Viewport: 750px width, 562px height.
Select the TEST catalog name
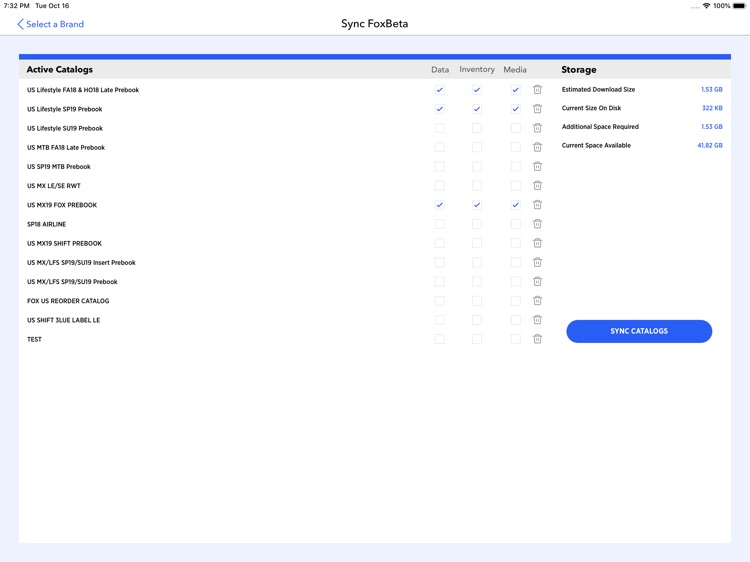point(34,339)
